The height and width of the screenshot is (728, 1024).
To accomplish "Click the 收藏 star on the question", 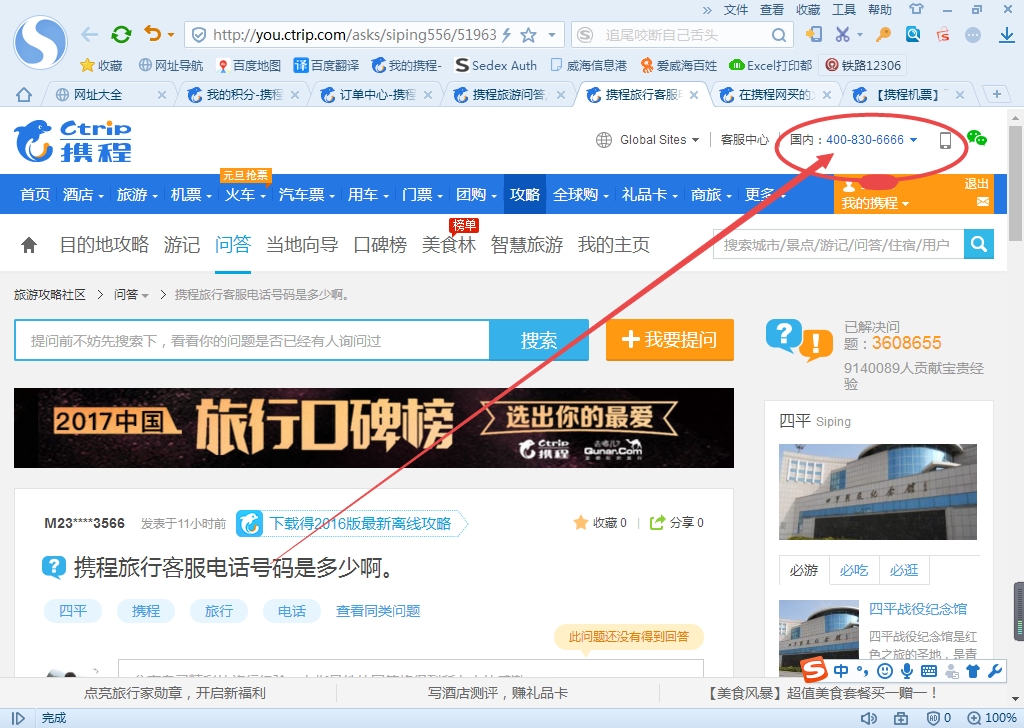I will [581, 522].
